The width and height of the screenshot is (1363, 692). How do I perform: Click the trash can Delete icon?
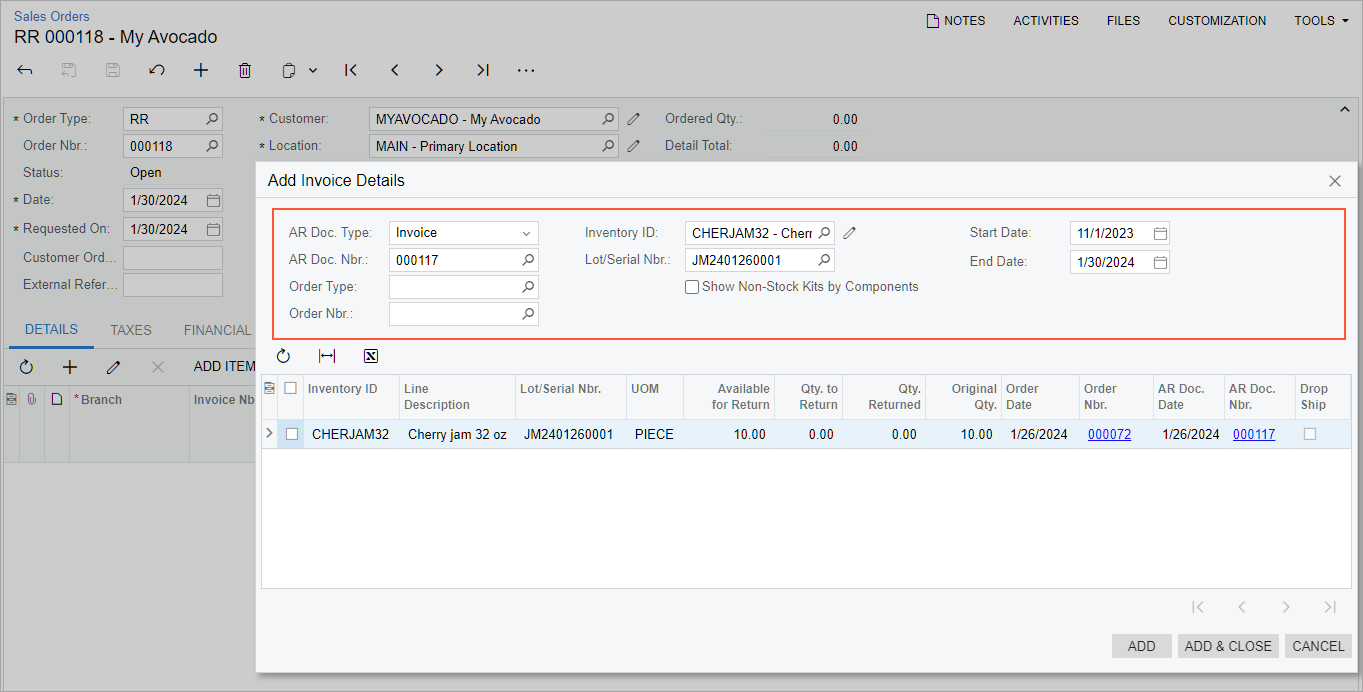tap(245, 70)
